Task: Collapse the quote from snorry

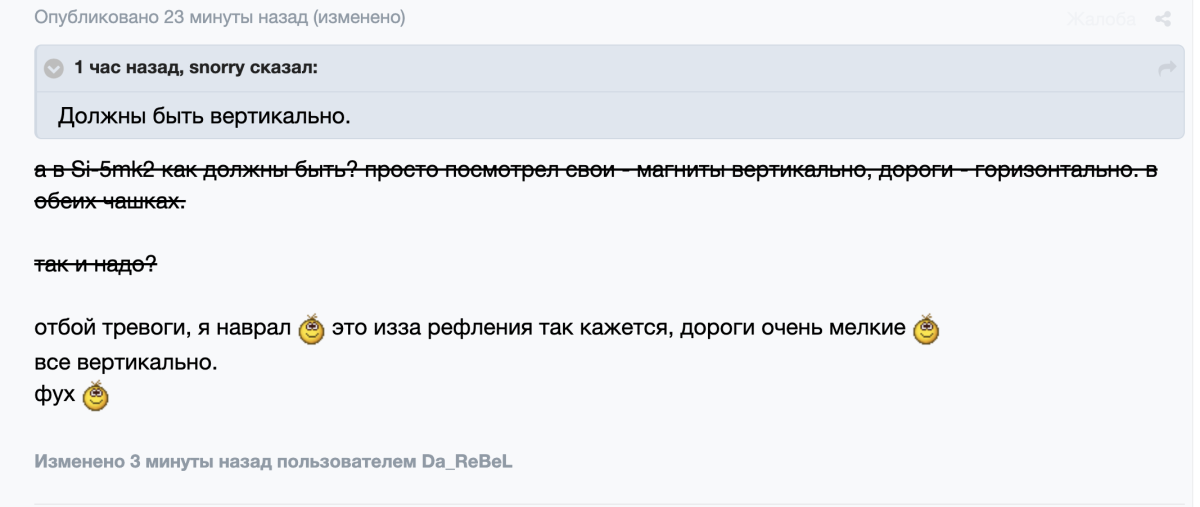Action: click(x=53, y=68)
